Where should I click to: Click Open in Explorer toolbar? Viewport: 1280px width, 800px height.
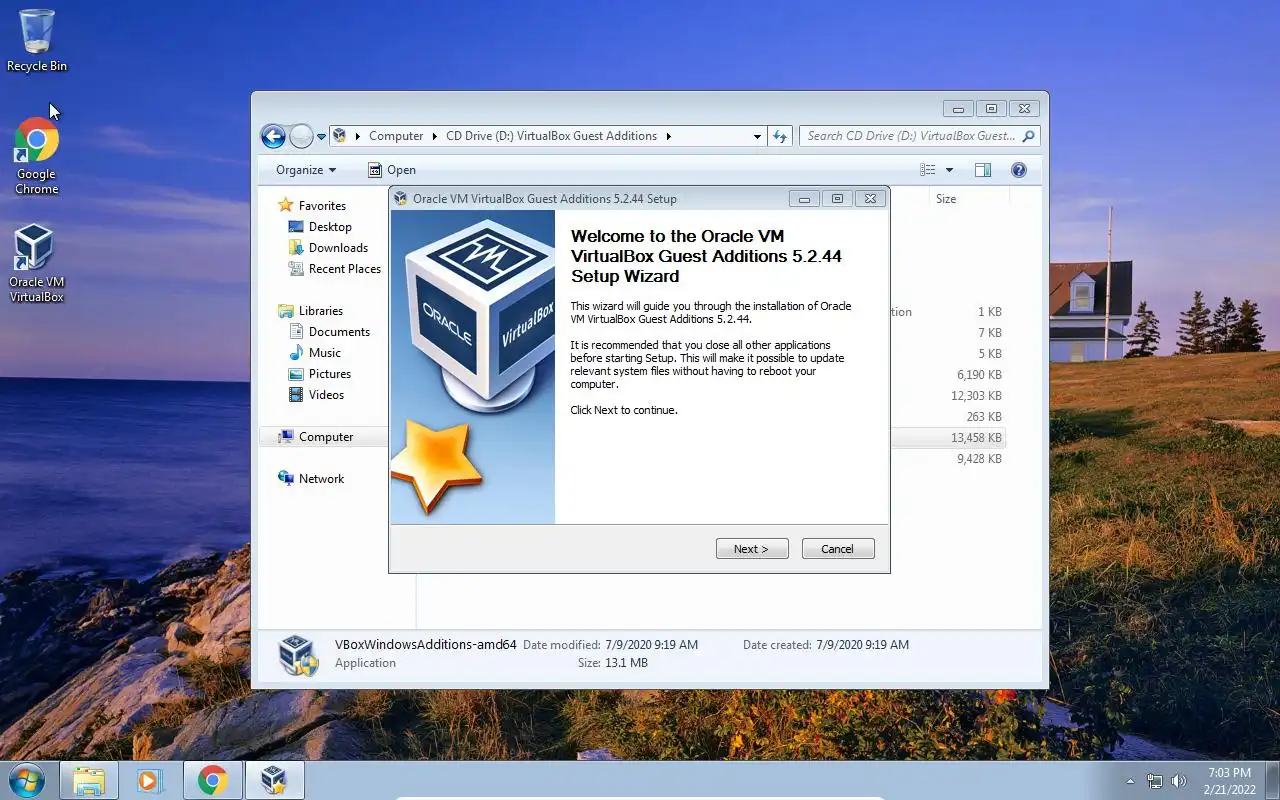tap(391, 170)
